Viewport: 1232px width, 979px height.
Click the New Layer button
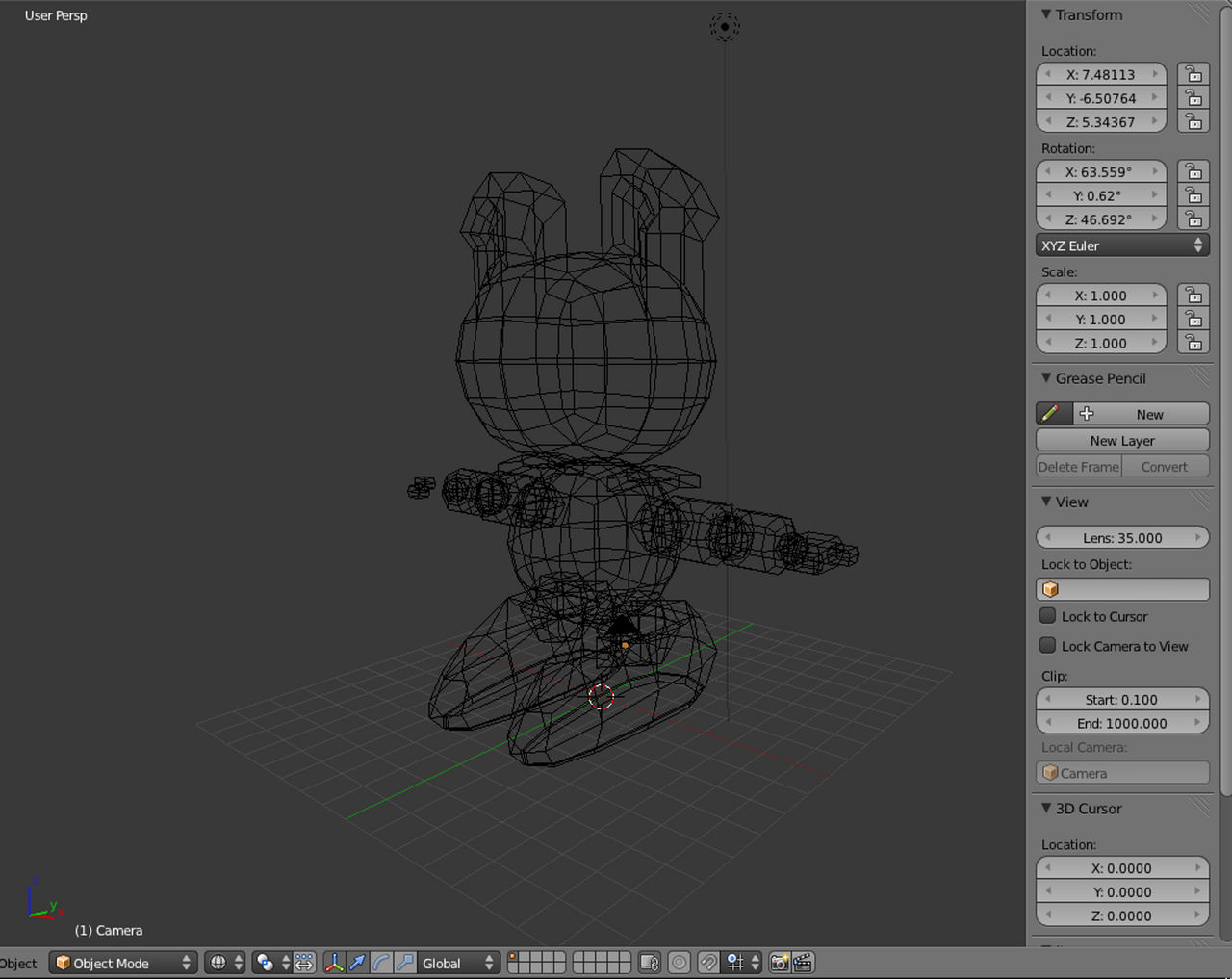[1122, 440]
